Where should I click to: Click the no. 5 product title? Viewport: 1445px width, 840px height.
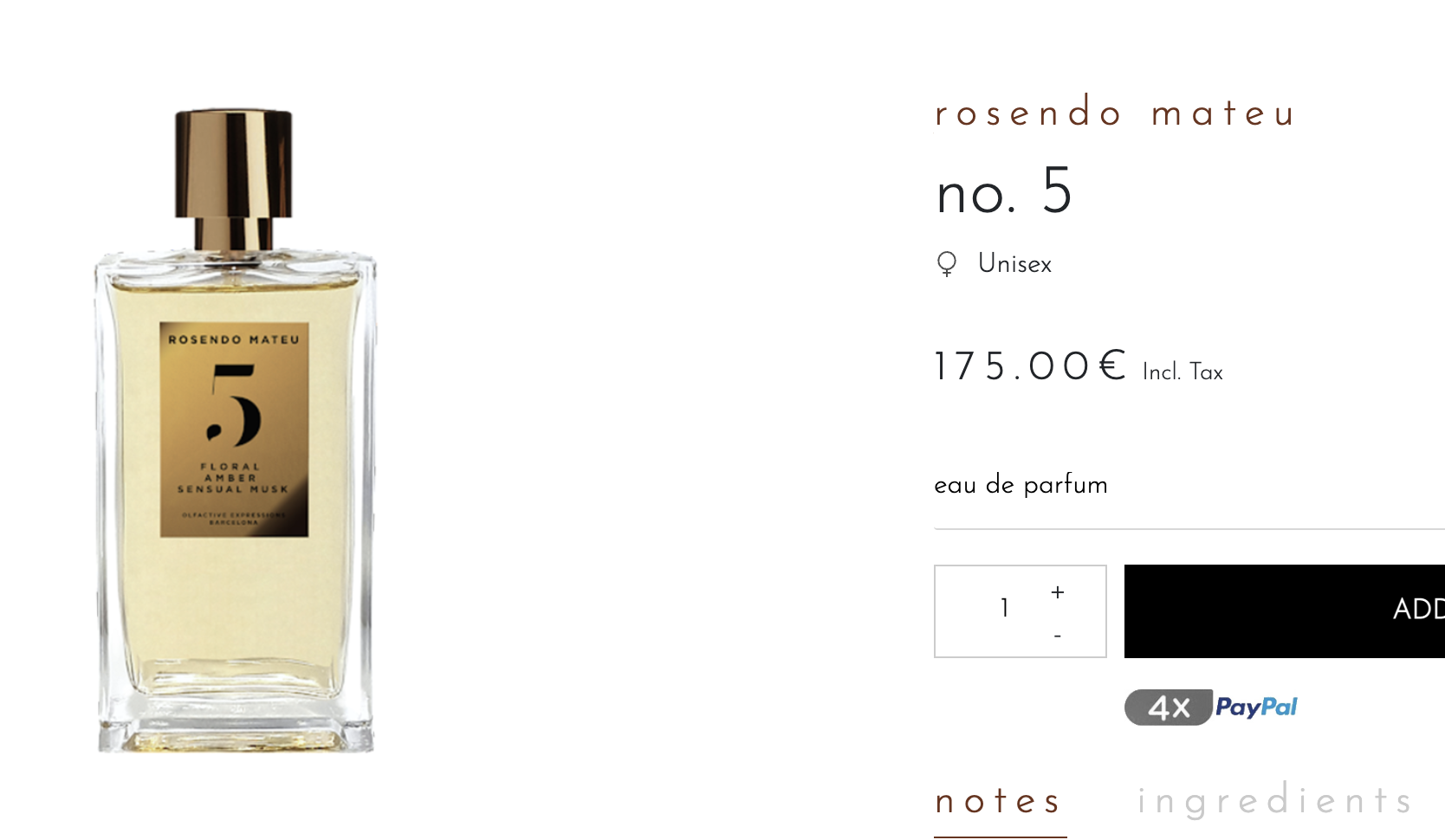[x=1004, y=191]
